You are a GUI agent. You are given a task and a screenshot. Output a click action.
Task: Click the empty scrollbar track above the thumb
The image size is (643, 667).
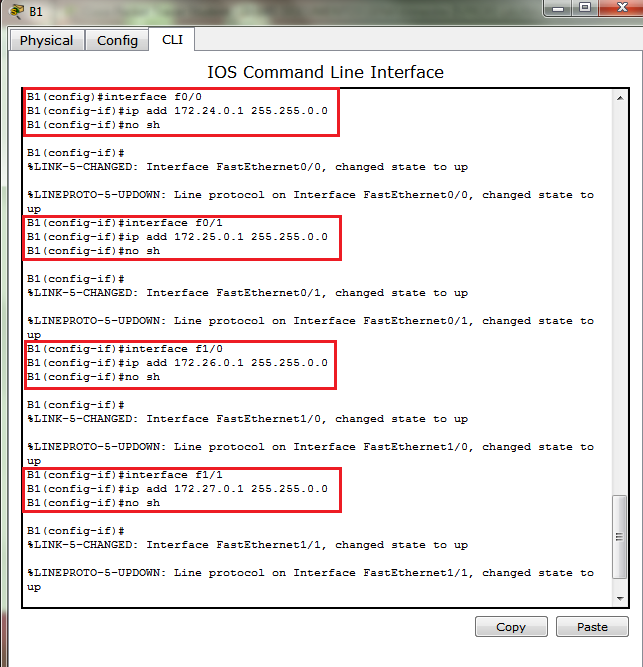pyautogui.click(x=620, y=299)
